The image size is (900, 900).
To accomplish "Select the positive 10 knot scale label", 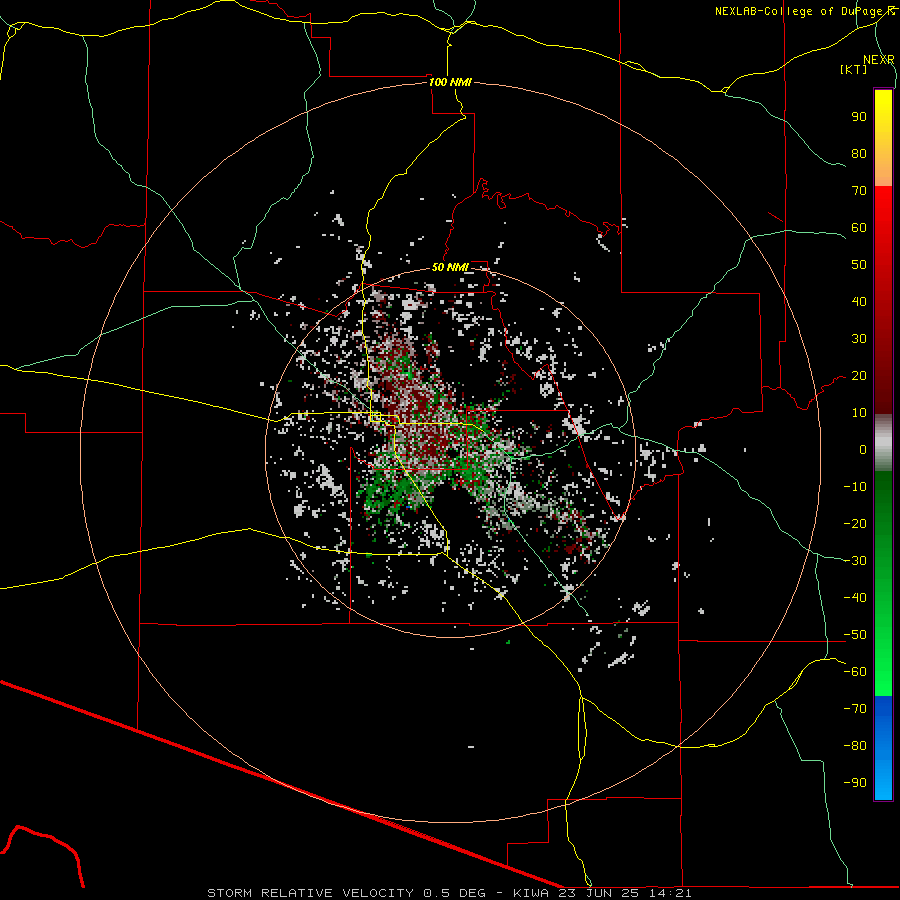I will 859,413.
